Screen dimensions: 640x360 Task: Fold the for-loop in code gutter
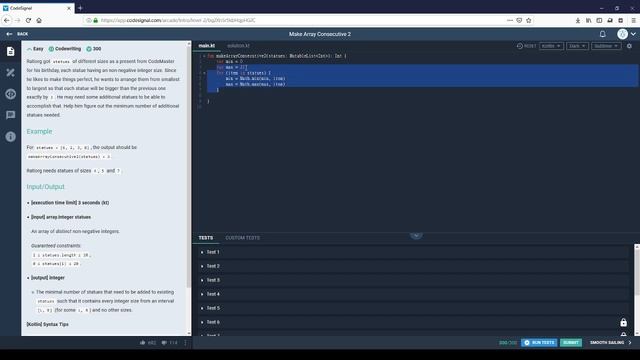pyautogui.click(x=204, y=73)
